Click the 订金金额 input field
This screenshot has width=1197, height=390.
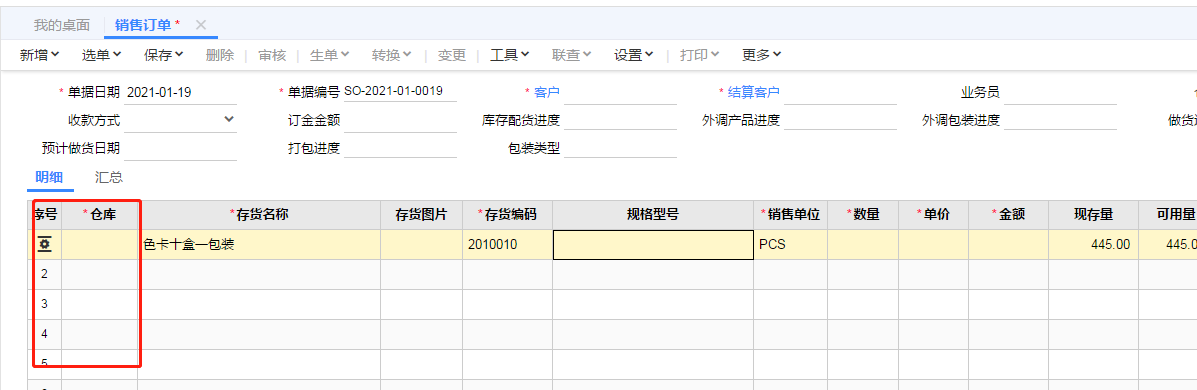pos(400,120)
